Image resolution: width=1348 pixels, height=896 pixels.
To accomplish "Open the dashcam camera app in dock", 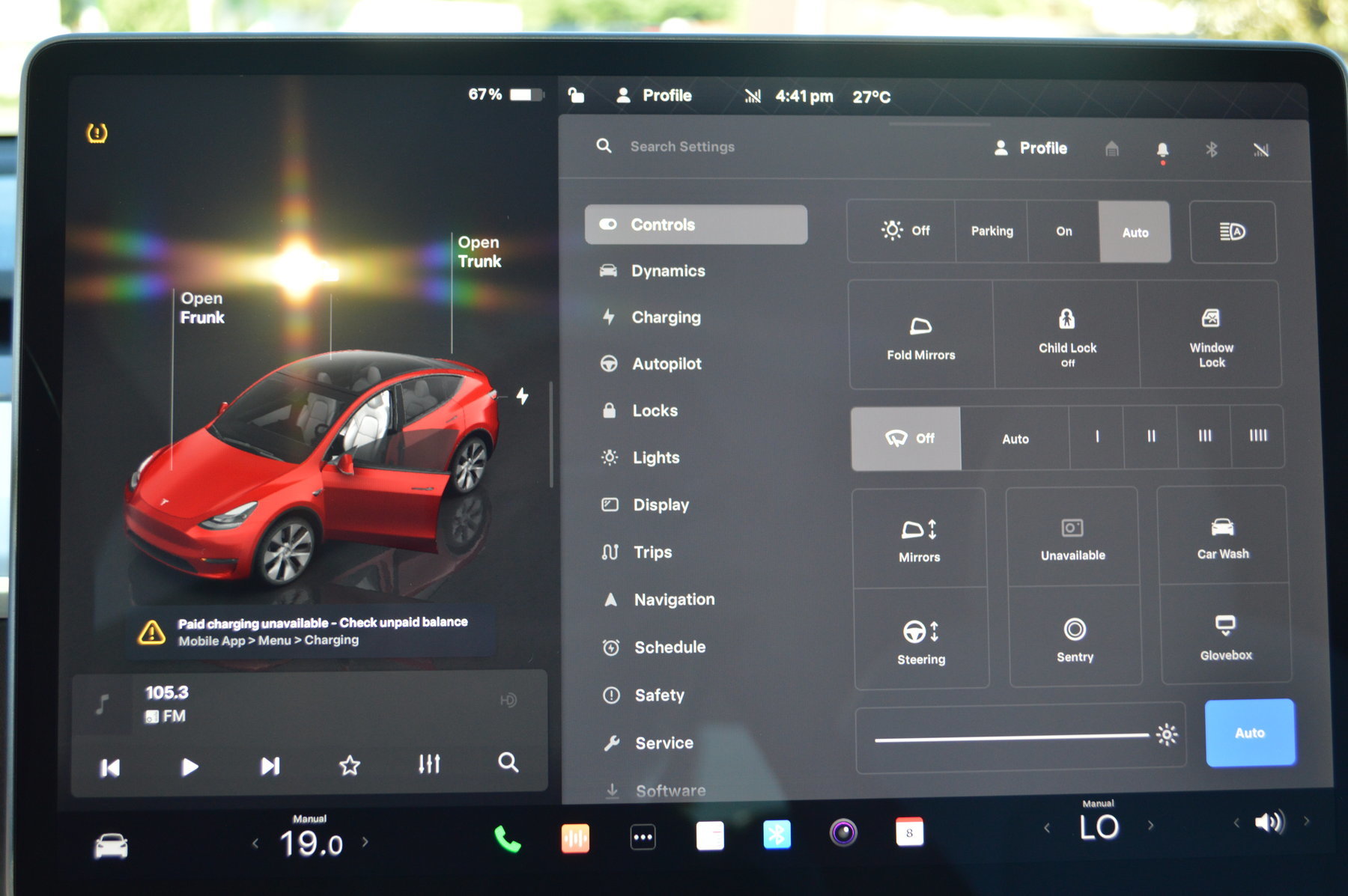I will point(843,833).
